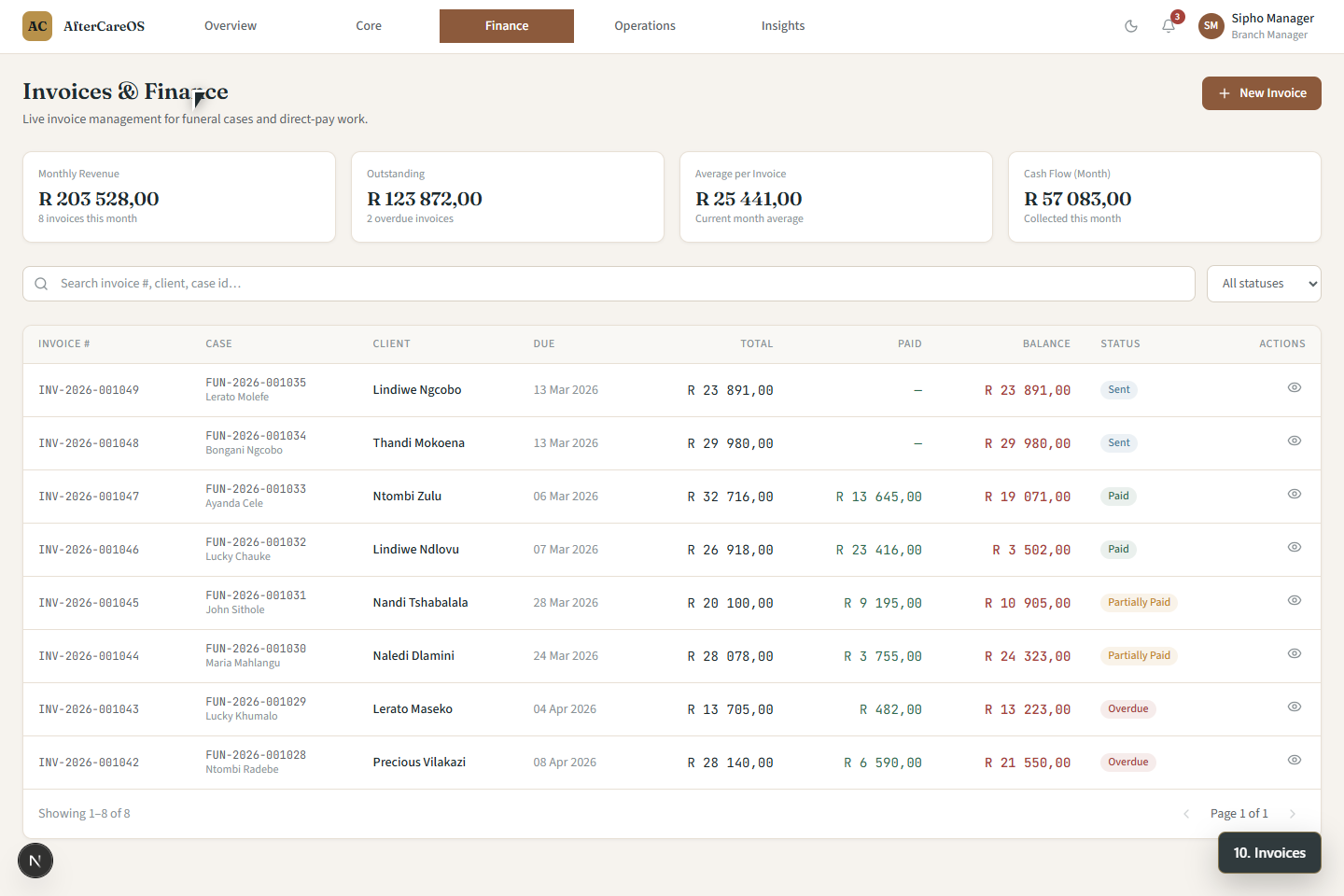Click the DUE column header
Screen dimensions: 1344x896
(x=544, y=344)
